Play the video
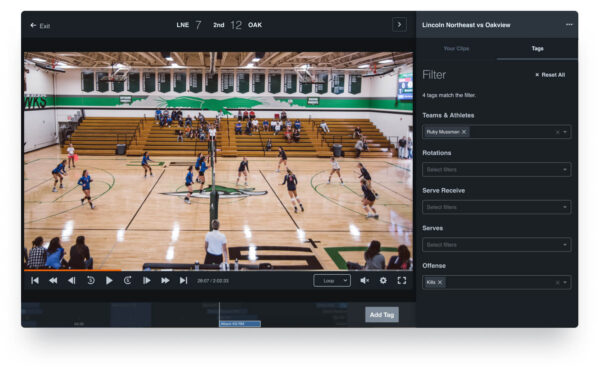The height and width of the screenshot is (375, 600). click(109, 280)
